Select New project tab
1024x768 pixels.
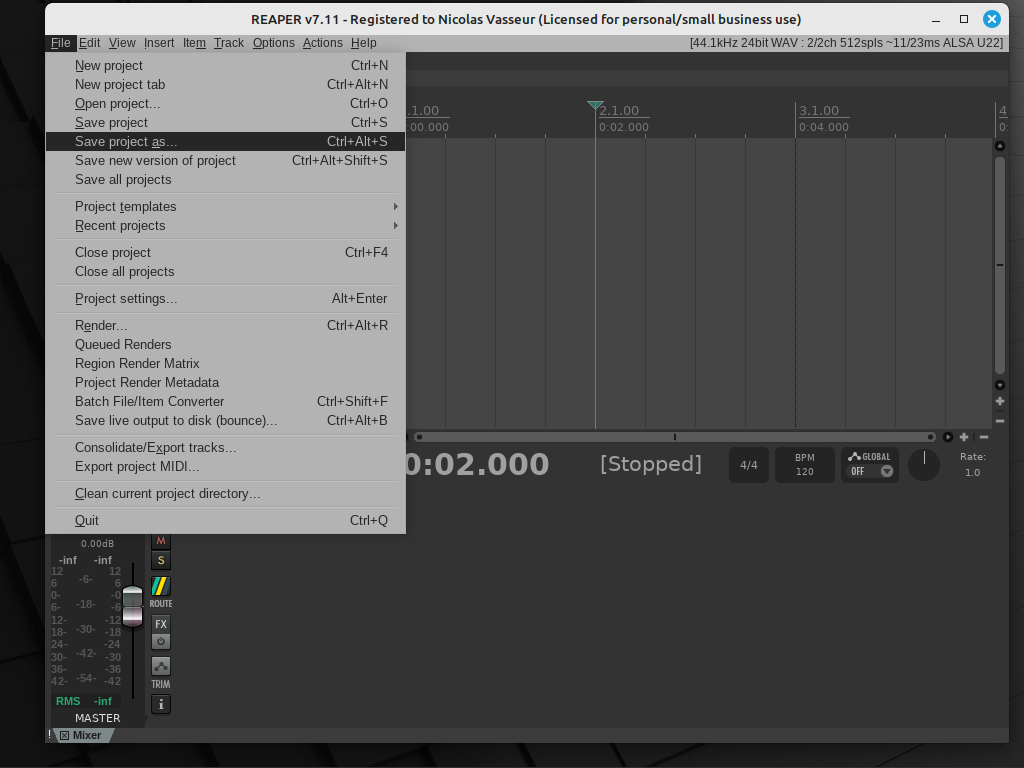click(226, 84)
